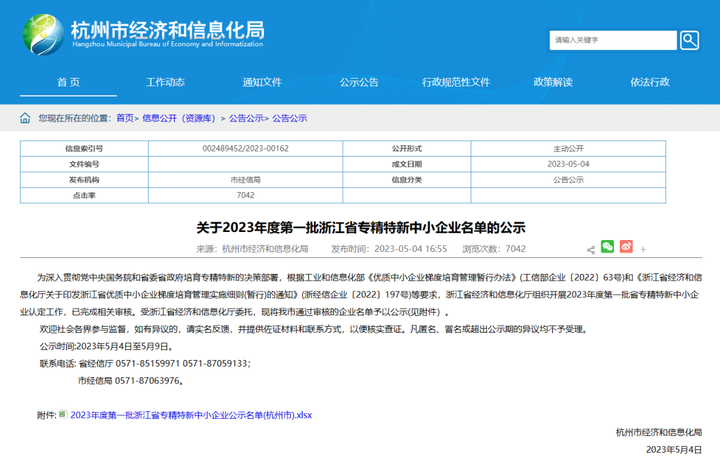
Task: Open the 工作动态 menu item
Action: (165, 82)
